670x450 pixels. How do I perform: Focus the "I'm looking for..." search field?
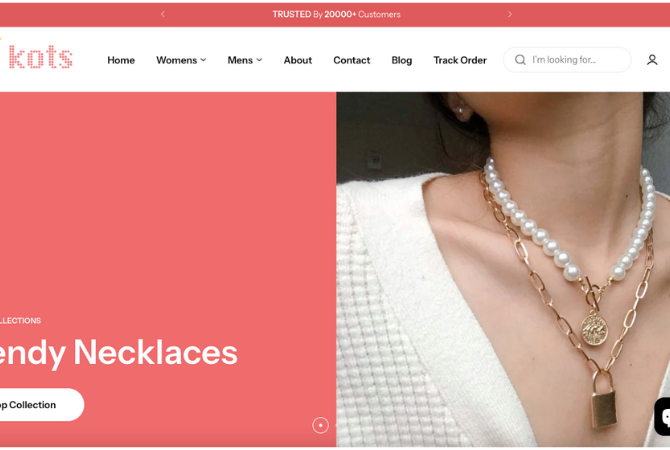coord(567,60)
